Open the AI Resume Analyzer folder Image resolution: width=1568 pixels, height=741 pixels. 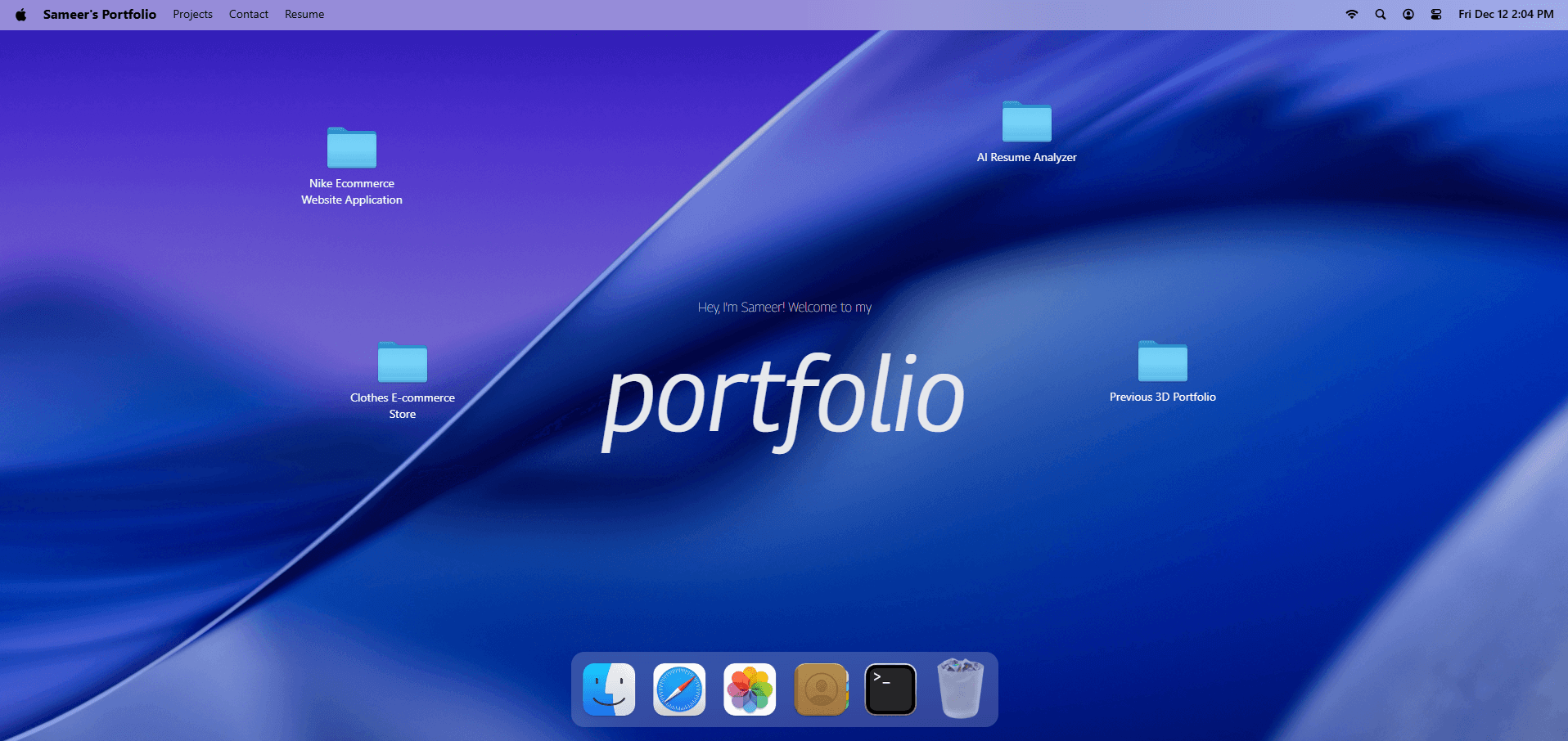click(1027, 132)
